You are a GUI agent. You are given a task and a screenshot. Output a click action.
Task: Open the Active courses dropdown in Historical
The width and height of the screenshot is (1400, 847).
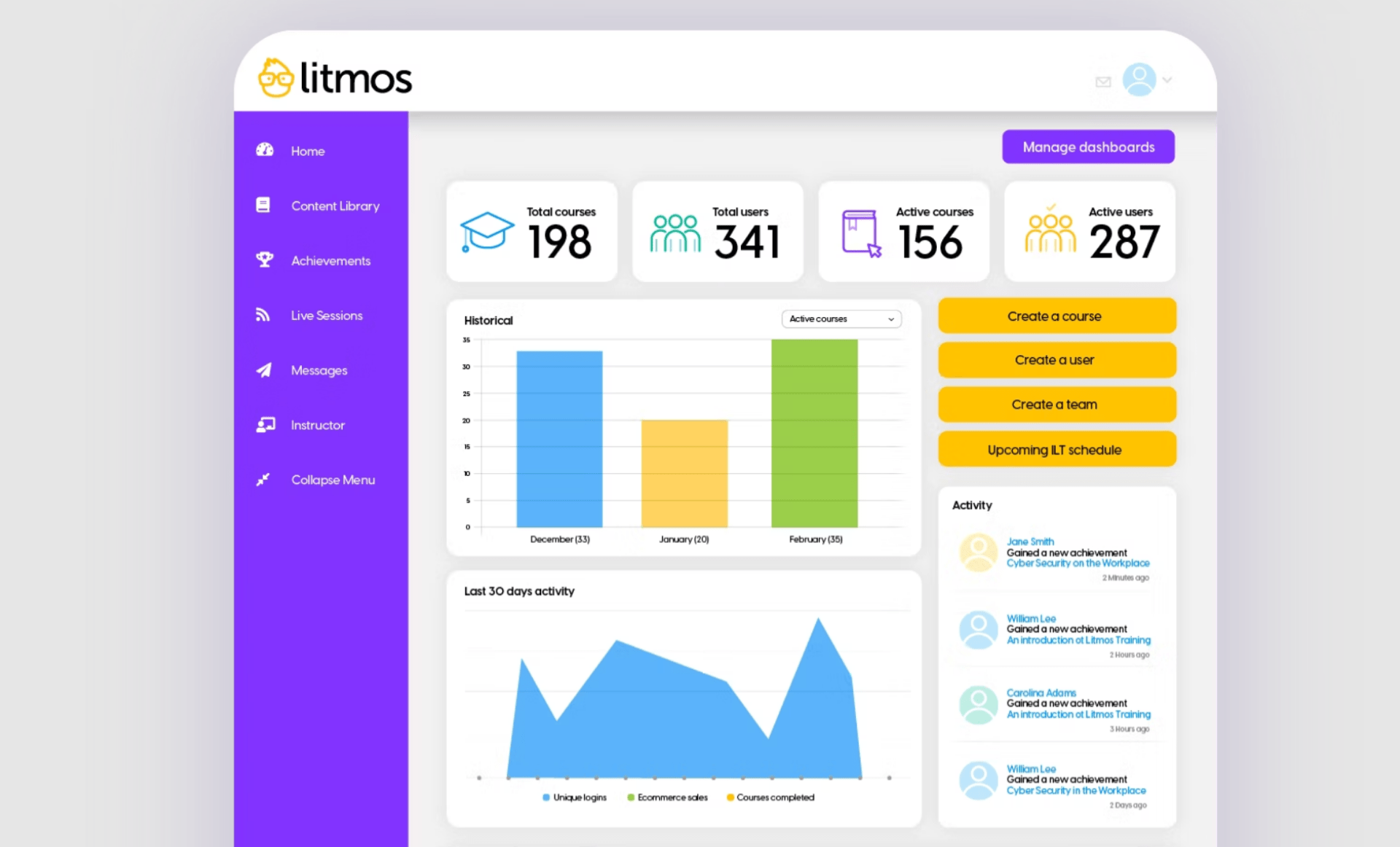[841, 319]
